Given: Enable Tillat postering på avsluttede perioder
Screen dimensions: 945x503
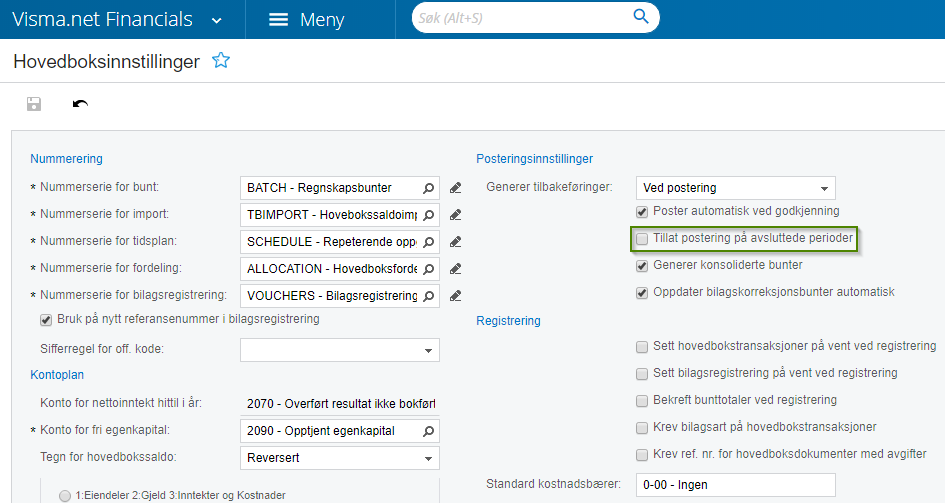Looking at the screenshot, I should click(x=642, y=239).
